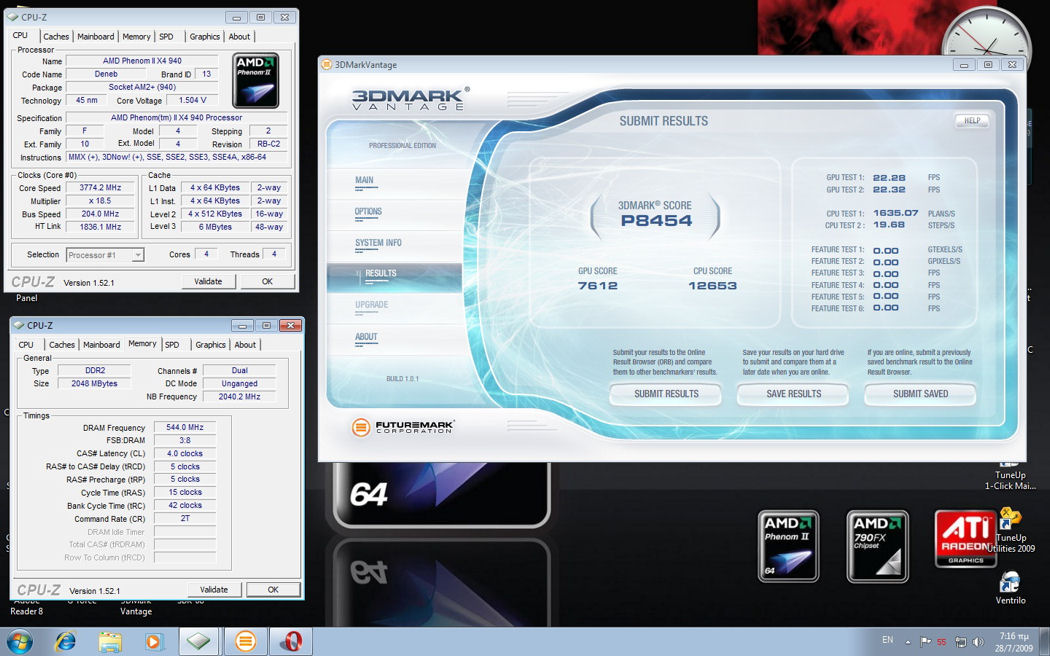Open OPTIONS in the 3DMark sidebar
Image resolution: width=1050 pixels, height=656 pixels.
(x=368, y=212)
